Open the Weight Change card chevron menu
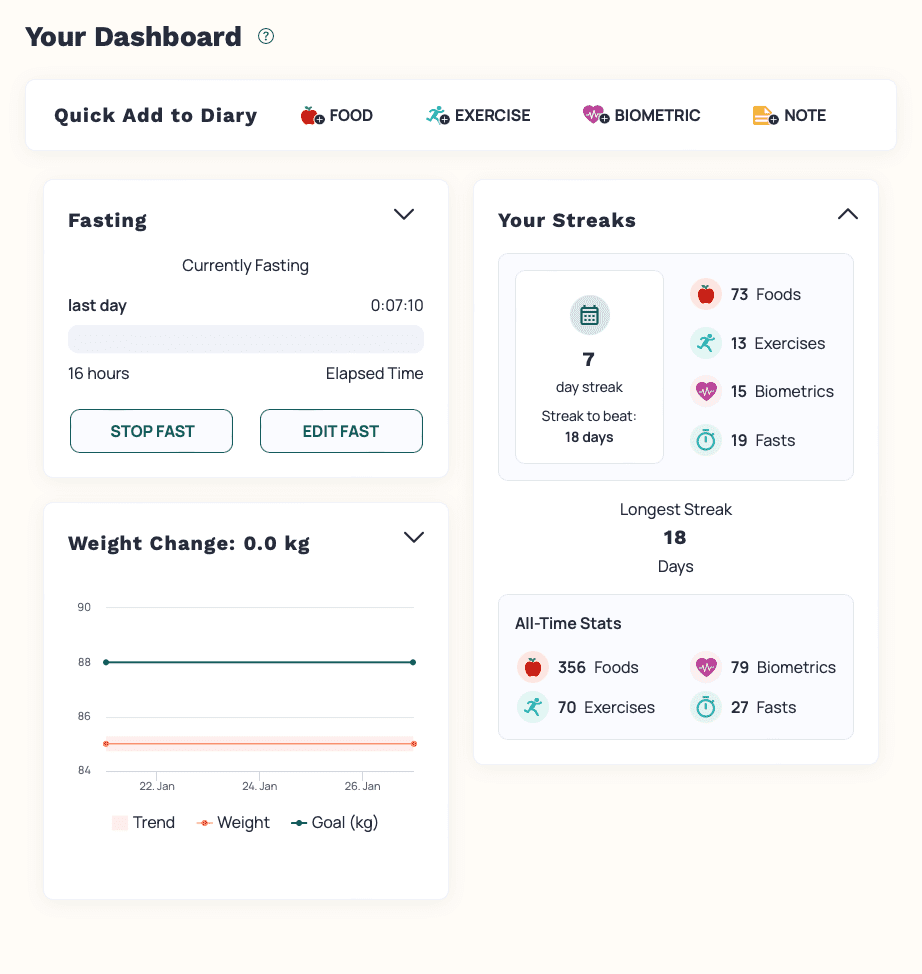Image resolution: width=922 pixels, height=974 pixels. click(x=413, y=538)
